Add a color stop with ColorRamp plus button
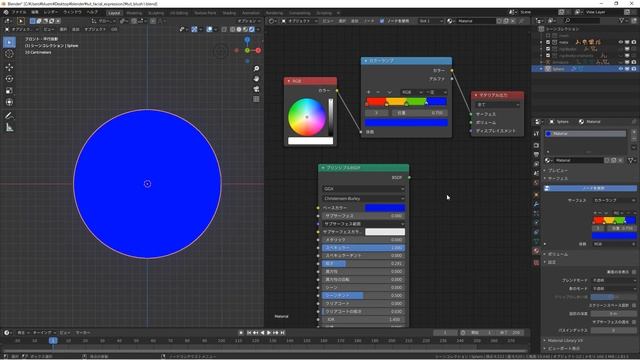The width and height of the screenshot is (640, 360). pyautogui.click(x=368, y=92)
